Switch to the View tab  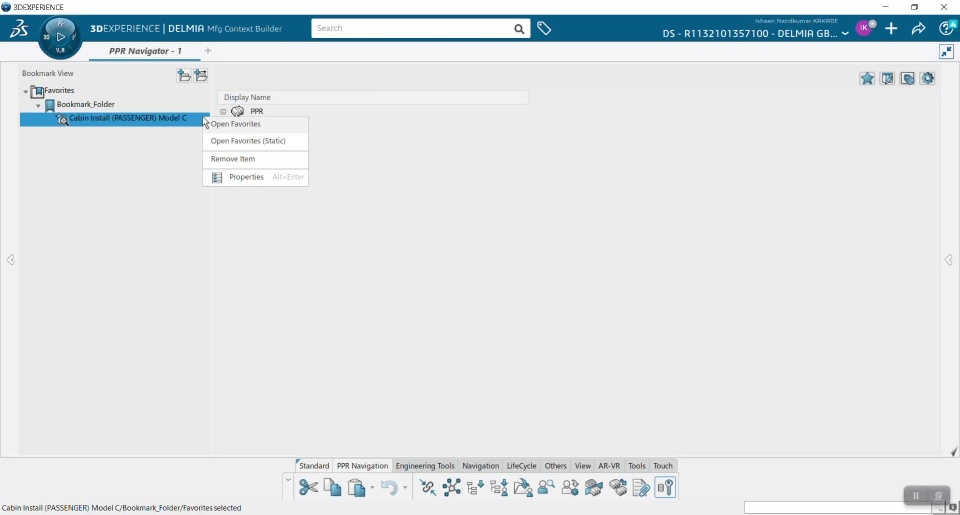583,465
